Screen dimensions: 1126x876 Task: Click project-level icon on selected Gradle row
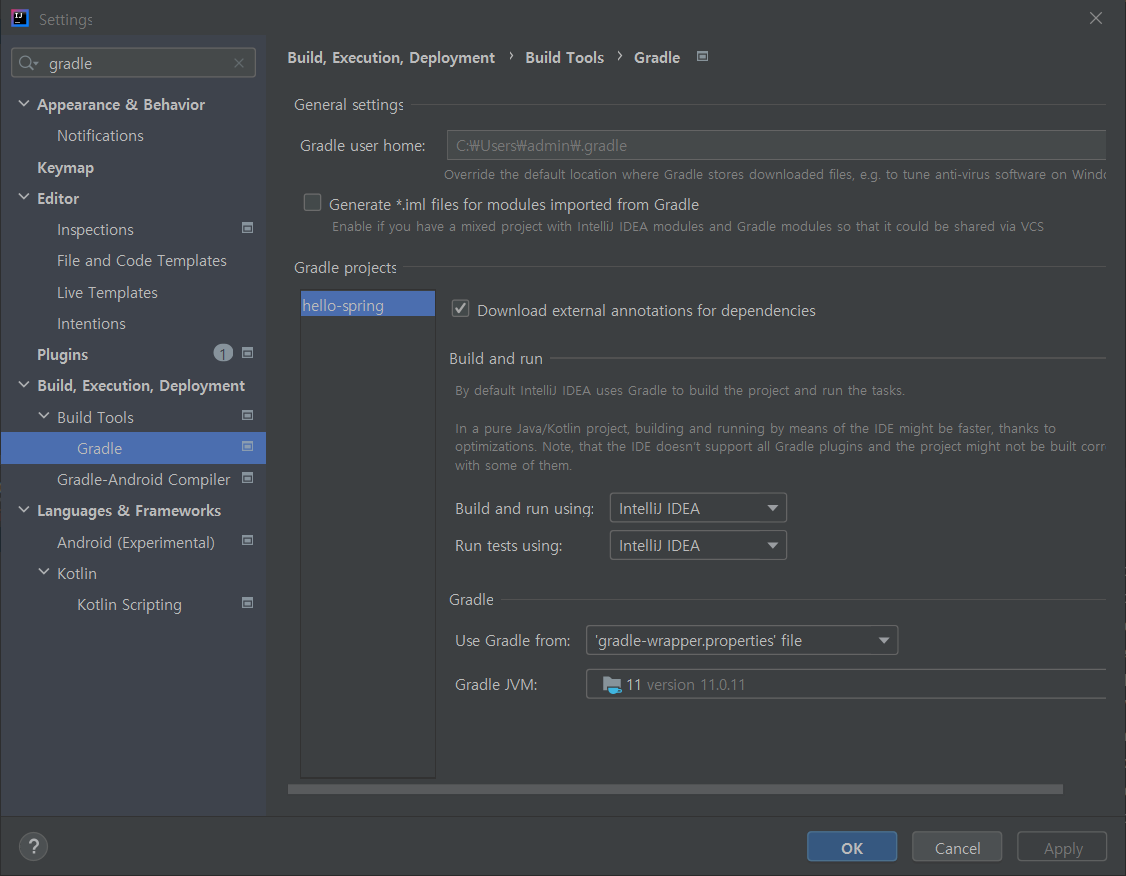[247, 447]
